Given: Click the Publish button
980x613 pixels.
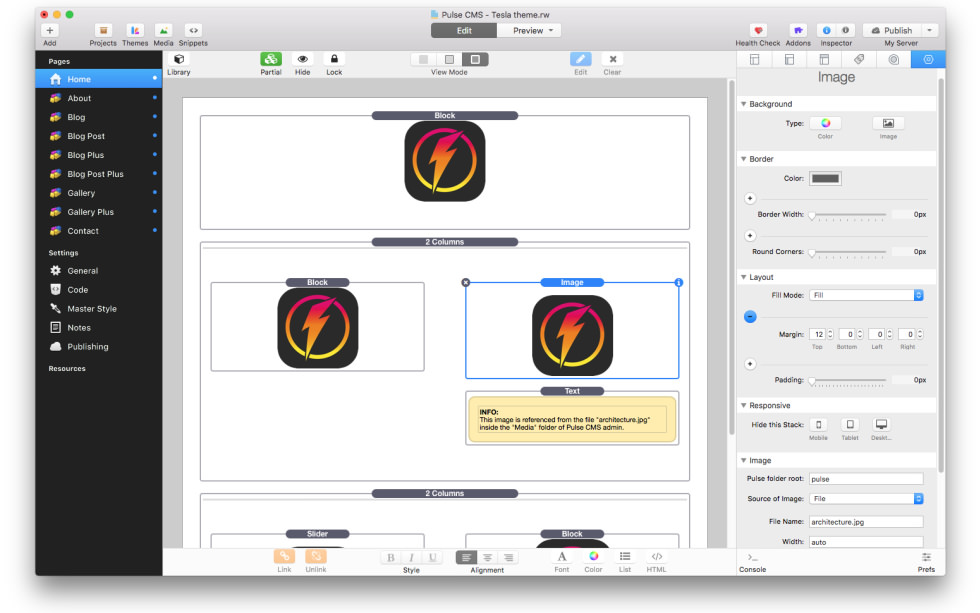Looking at the screenshot, I should 892,30.
